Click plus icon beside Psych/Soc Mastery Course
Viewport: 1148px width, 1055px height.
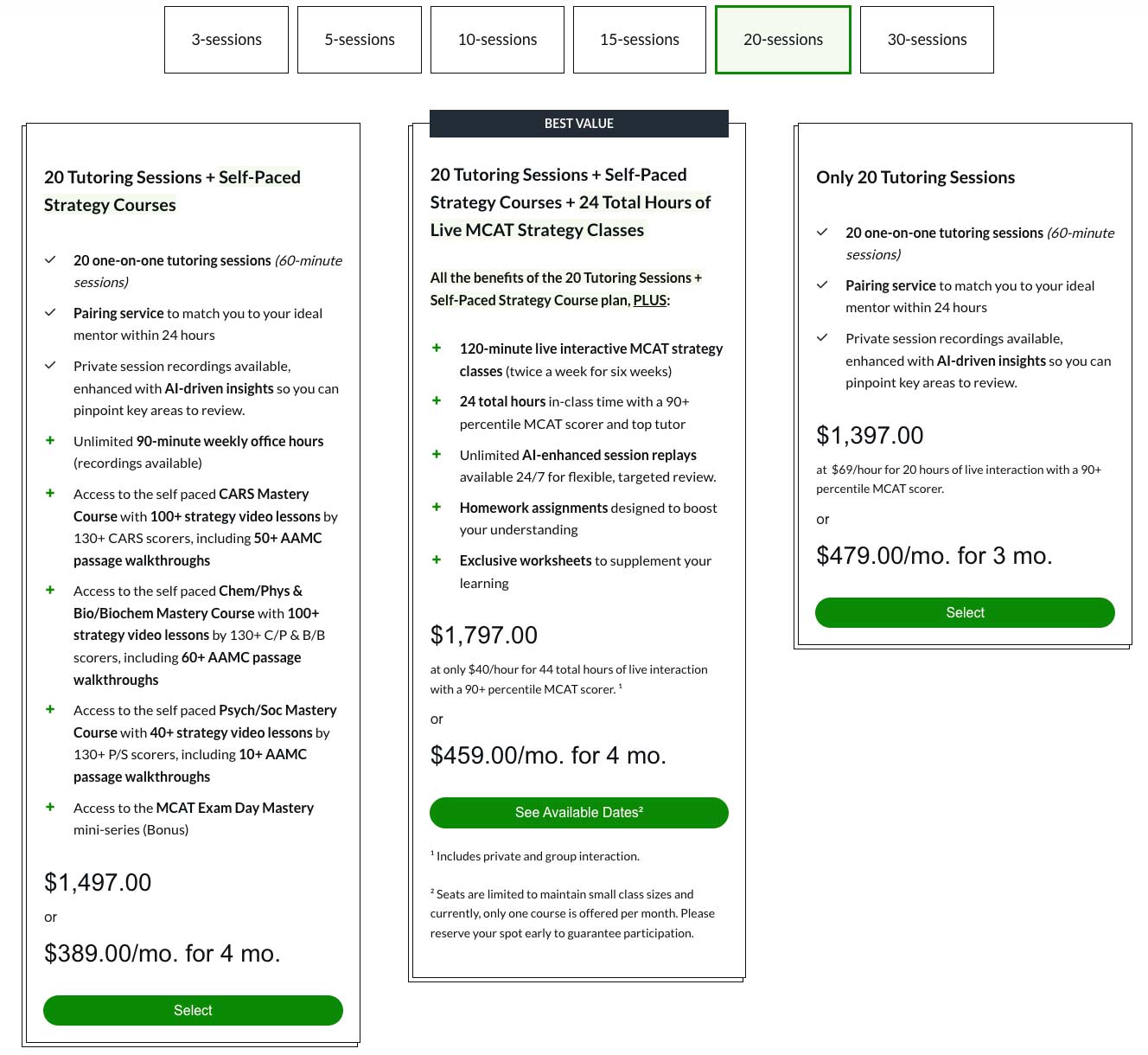click(50, 710)
